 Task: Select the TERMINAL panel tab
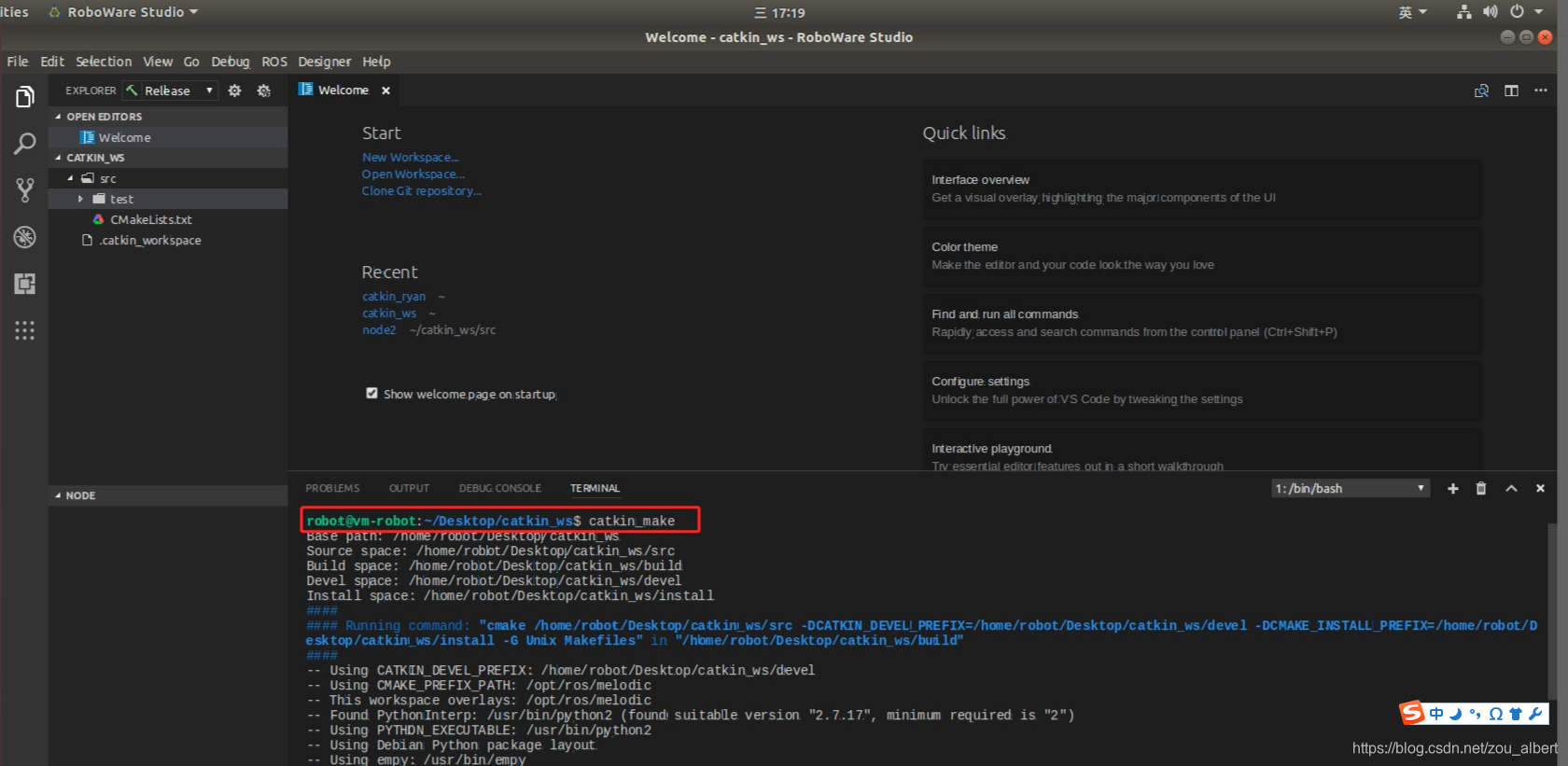coord(595,488)
